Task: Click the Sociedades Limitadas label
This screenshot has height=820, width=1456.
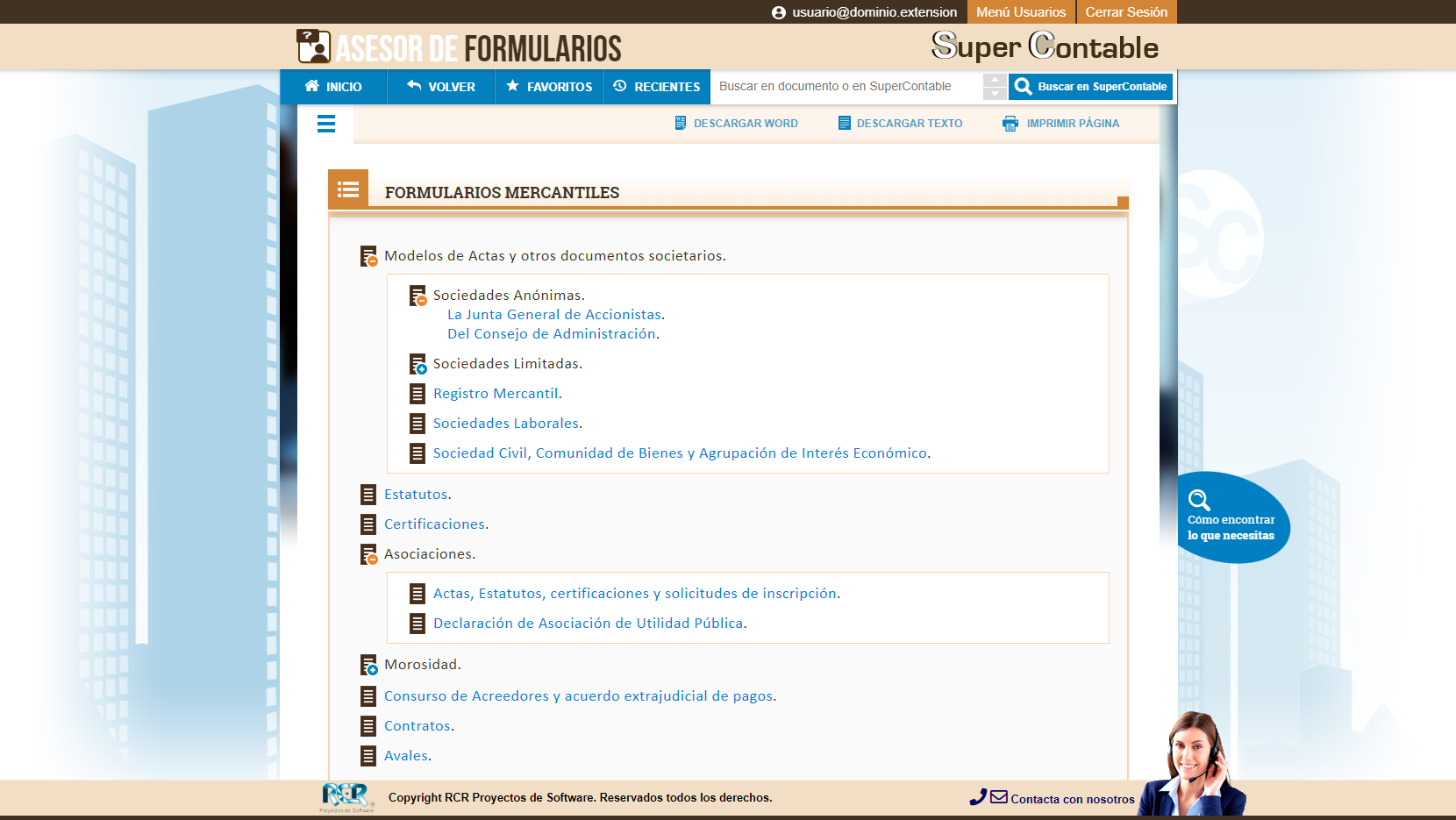Action: [x=507, y=364]
